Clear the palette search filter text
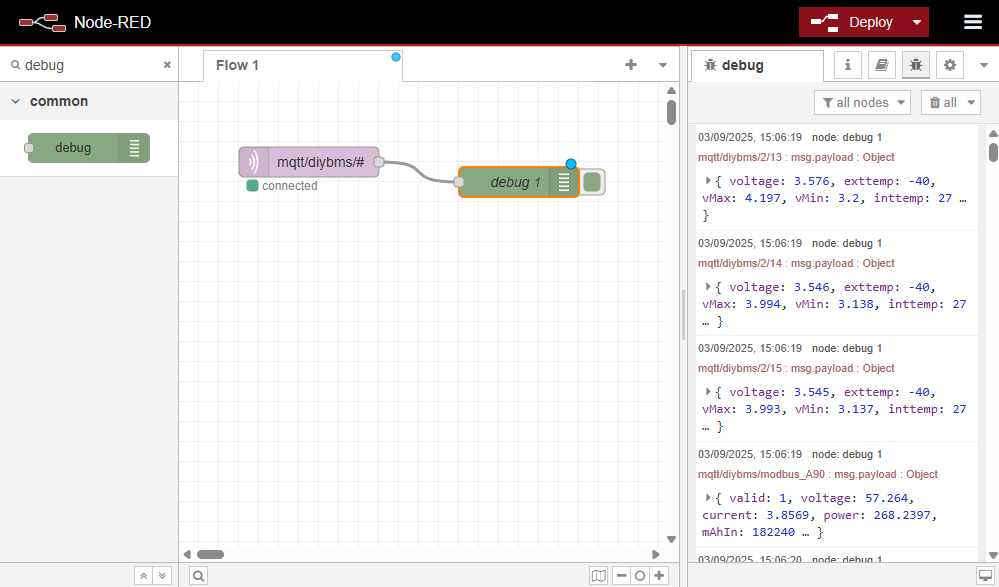This screenshot has height=587, width=999. click(167, 65)
